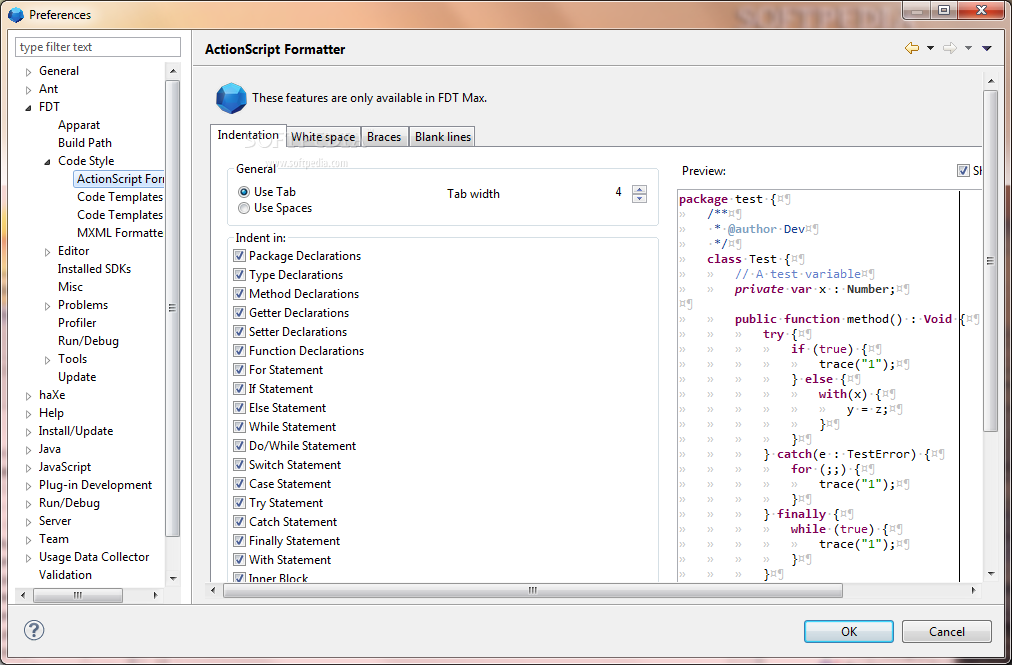Expand the Java tree node

point(28,449)
